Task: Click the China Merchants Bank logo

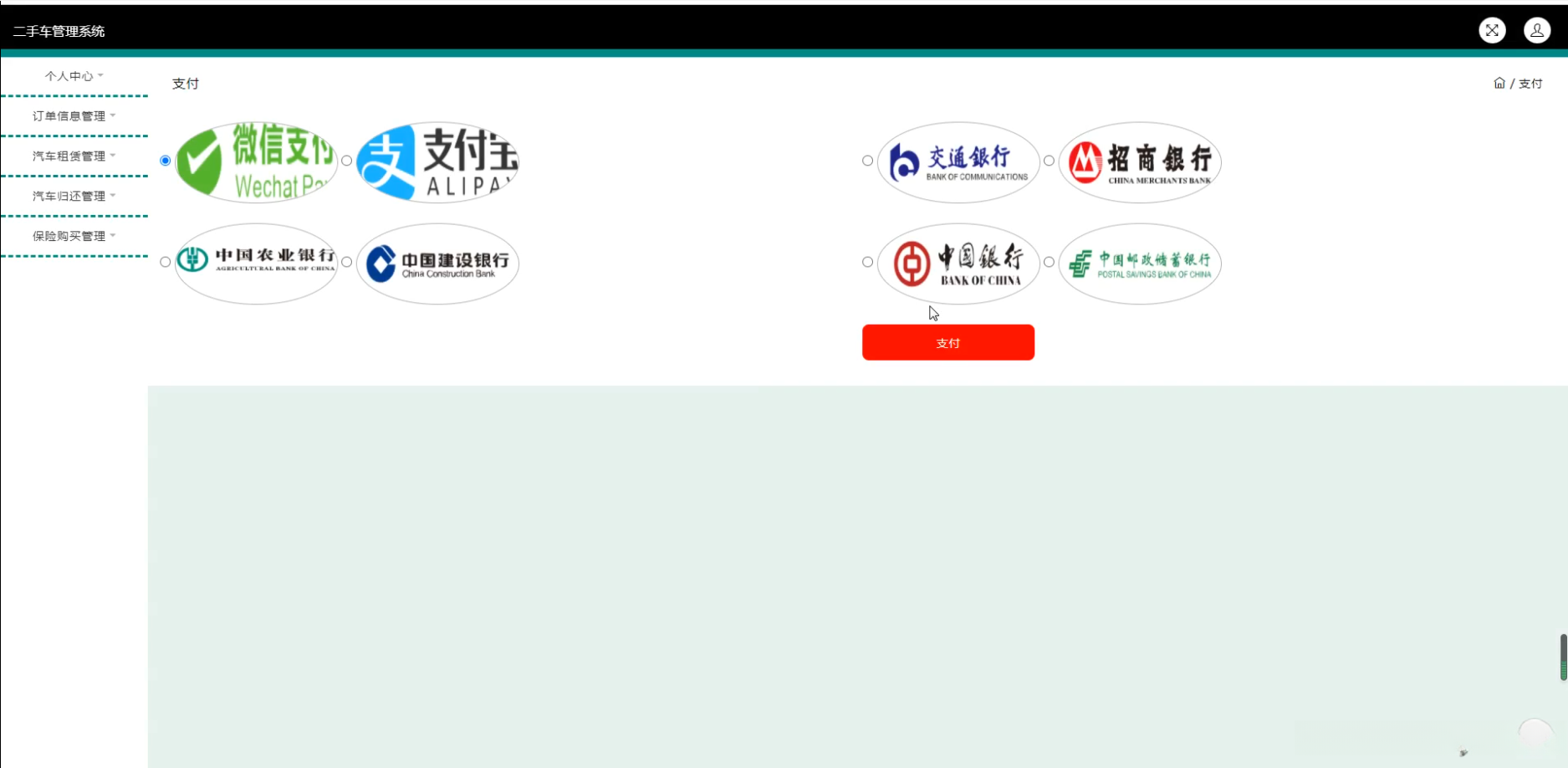Action: click(x=1140, y=161)
